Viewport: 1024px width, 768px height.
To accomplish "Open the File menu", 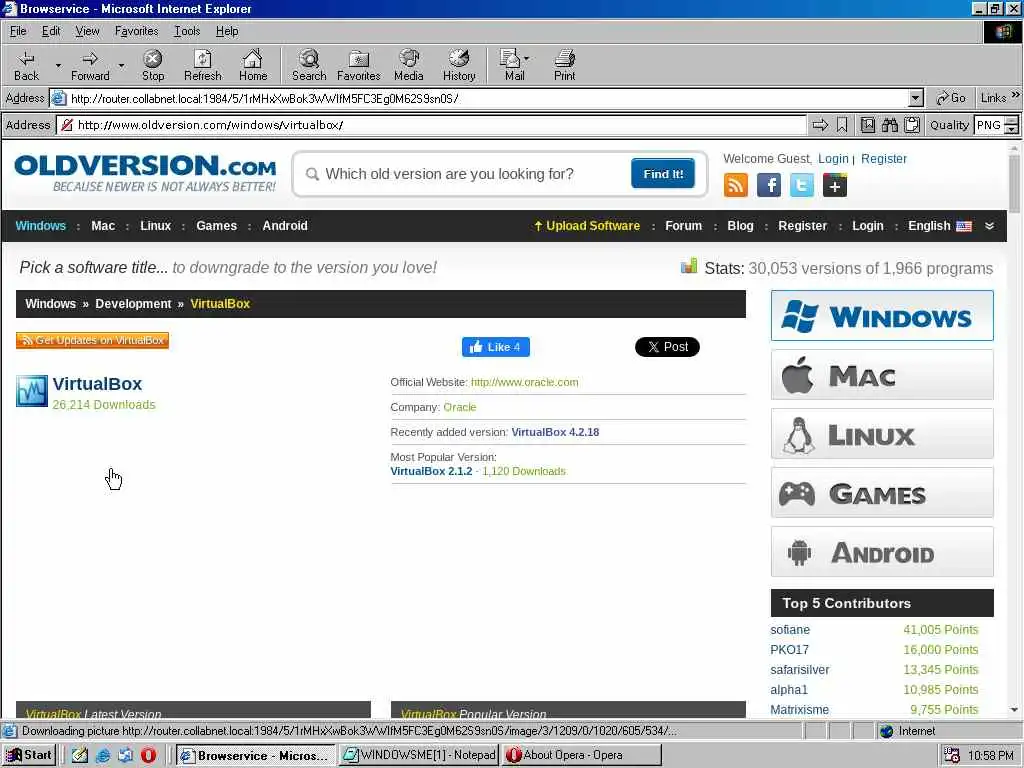I will tap(18, 31).
